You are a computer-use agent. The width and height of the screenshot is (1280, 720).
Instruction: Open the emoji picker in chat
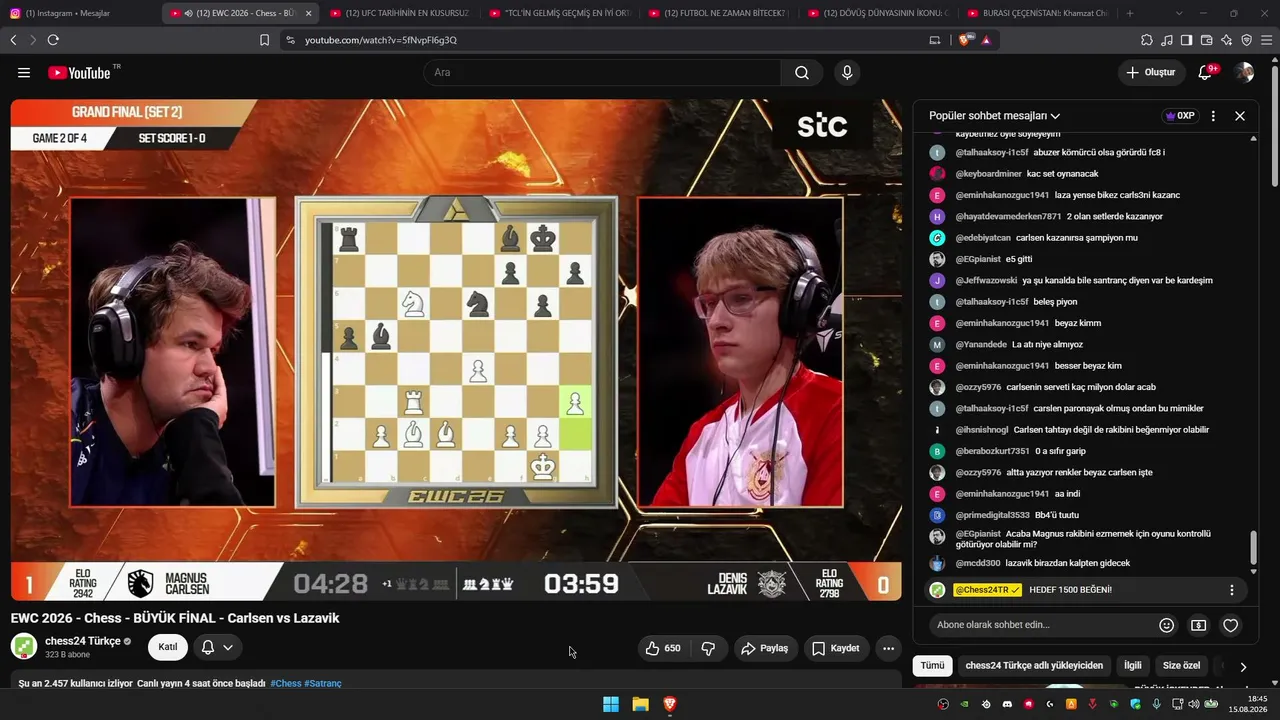pyautogui.click(x=1166, y=625)
